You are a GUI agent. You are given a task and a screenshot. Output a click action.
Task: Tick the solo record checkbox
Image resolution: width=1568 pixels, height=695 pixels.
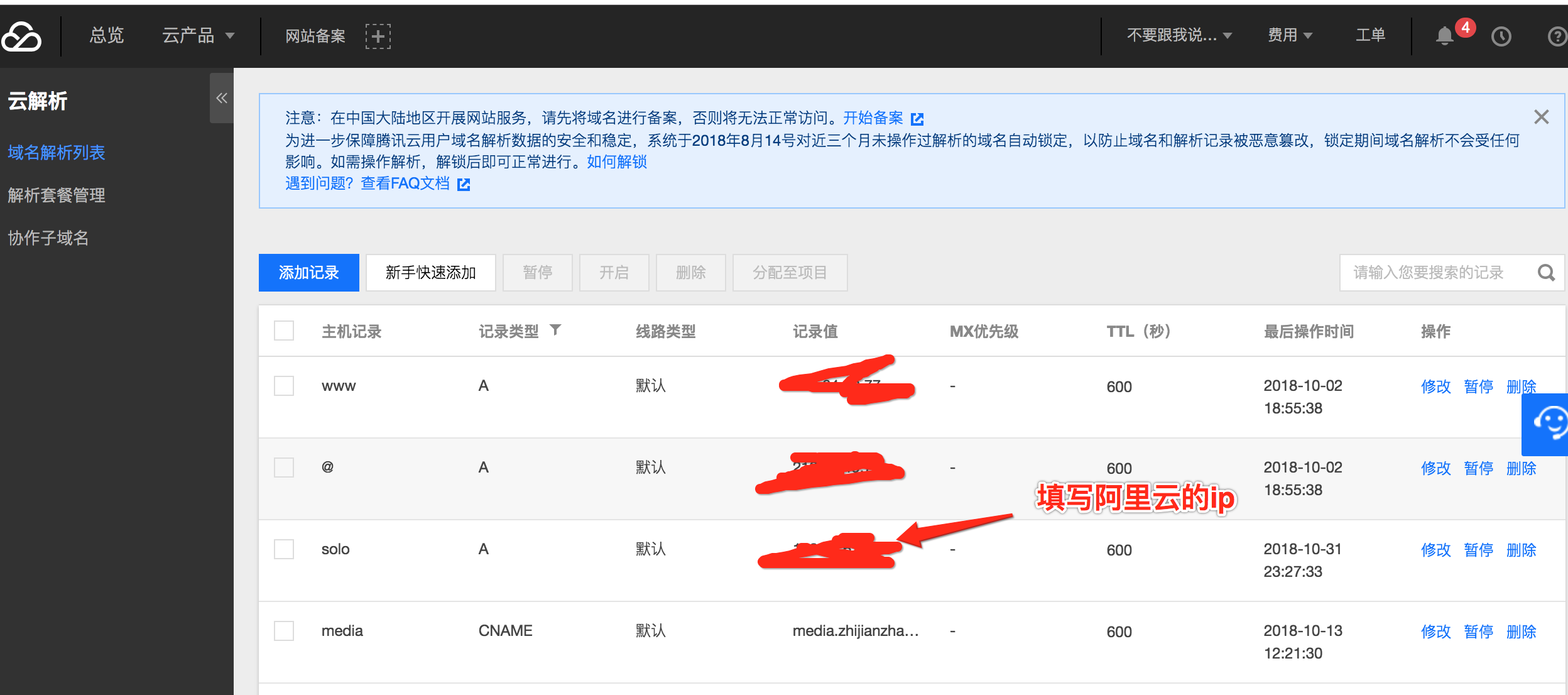point(284,549)
